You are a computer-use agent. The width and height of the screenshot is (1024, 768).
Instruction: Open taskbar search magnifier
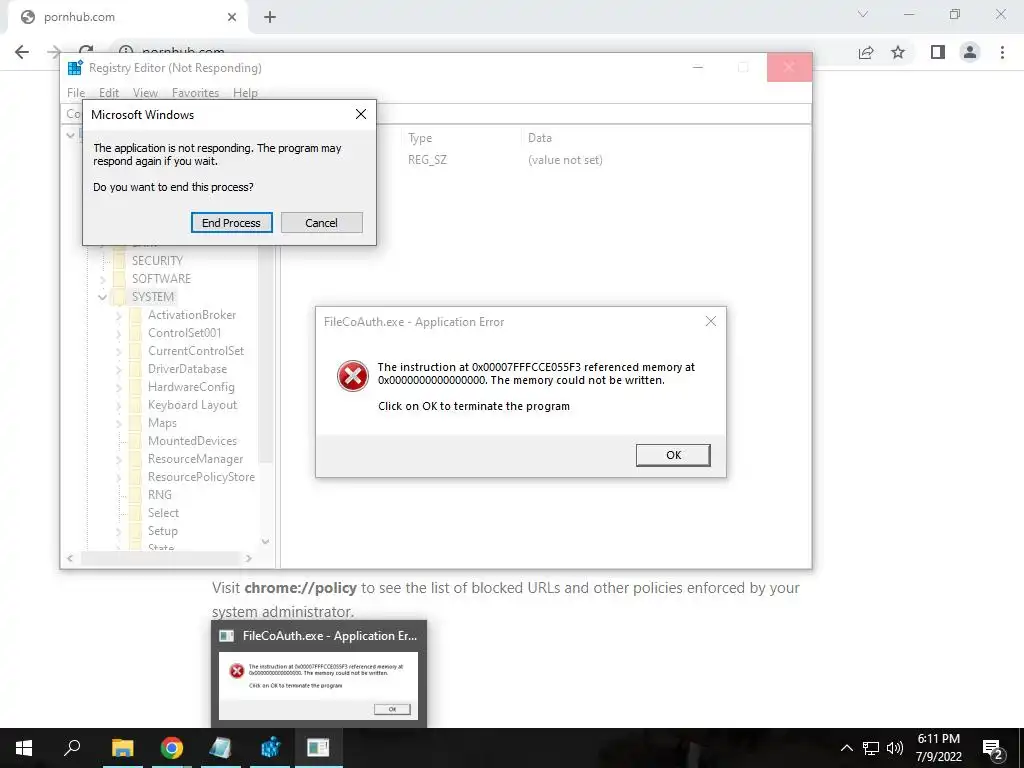coord(72,748)
